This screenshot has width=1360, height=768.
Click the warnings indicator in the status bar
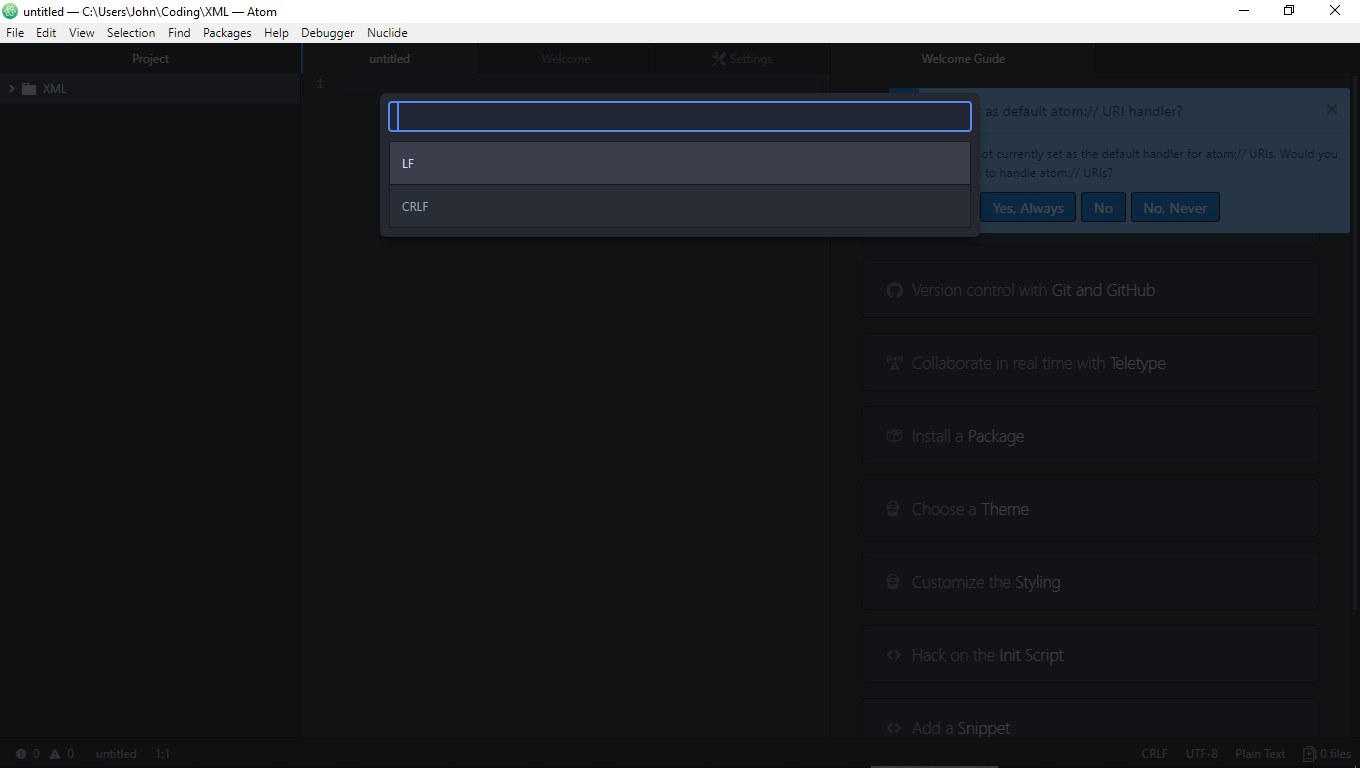pos(63,753)
